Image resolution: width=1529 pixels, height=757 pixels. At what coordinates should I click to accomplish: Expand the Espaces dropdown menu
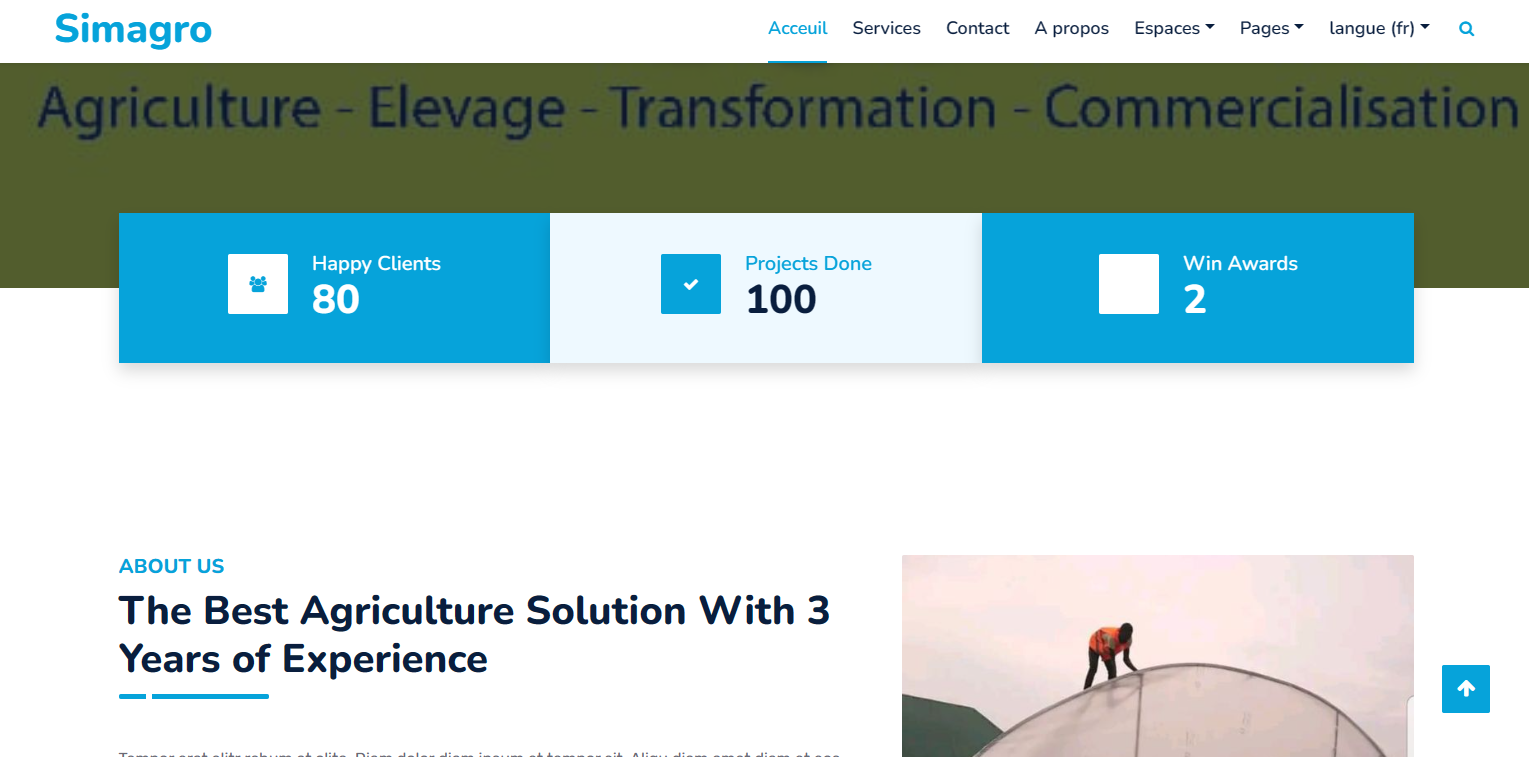click(1174, 29)
